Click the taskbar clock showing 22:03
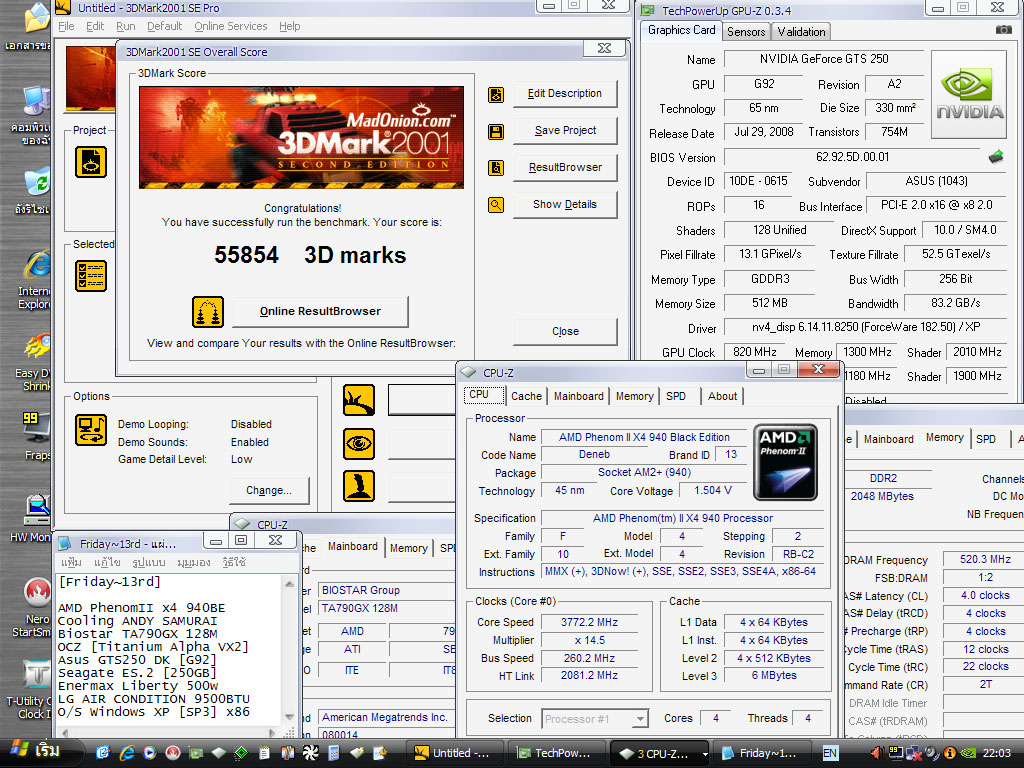Viewport: 1024px width, 768px height. tap(996, 753)
